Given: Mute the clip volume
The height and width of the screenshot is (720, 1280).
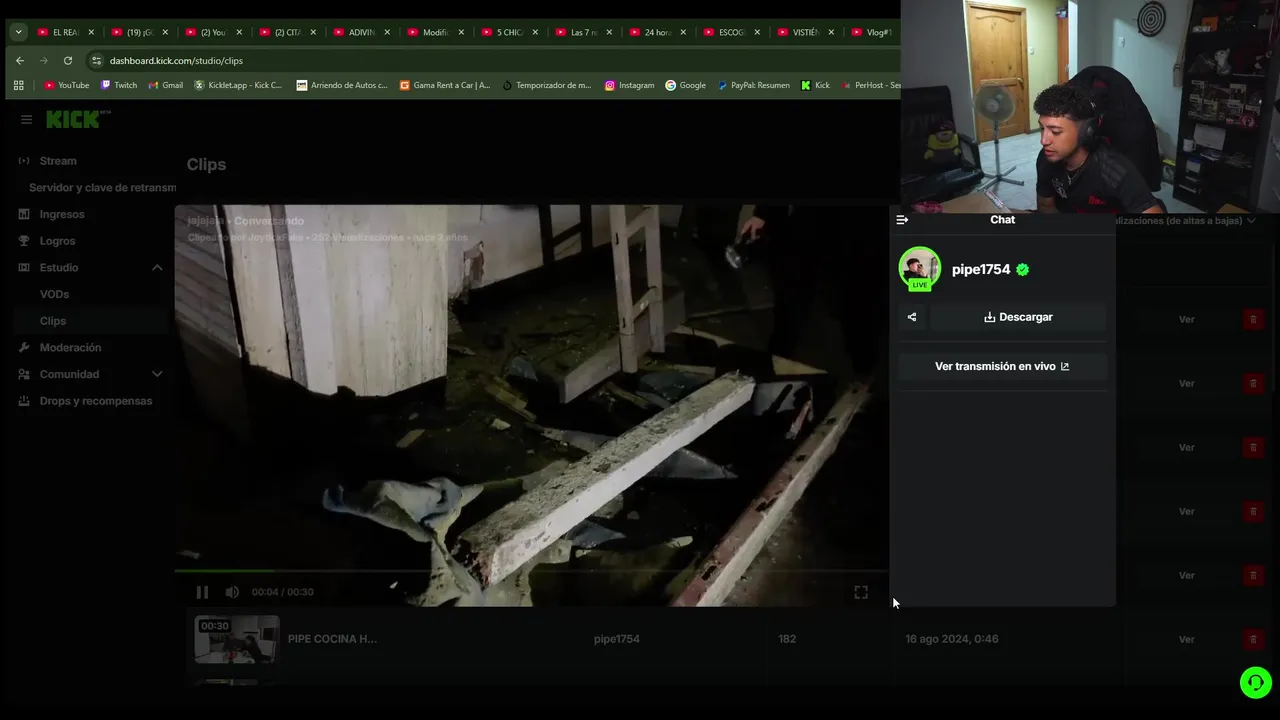Looking at the screenshot, I should pyautogui.click(x=232, y=592).
